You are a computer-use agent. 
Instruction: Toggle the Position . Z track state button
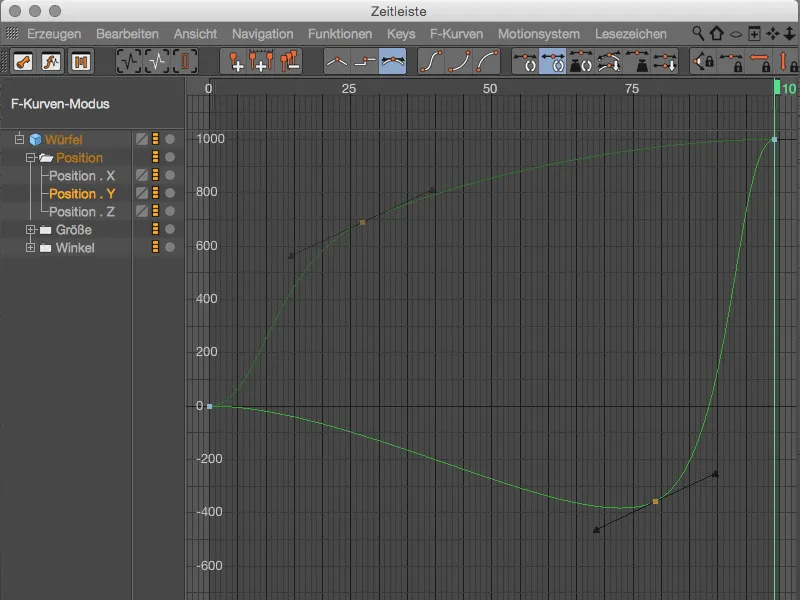(155, 210)
